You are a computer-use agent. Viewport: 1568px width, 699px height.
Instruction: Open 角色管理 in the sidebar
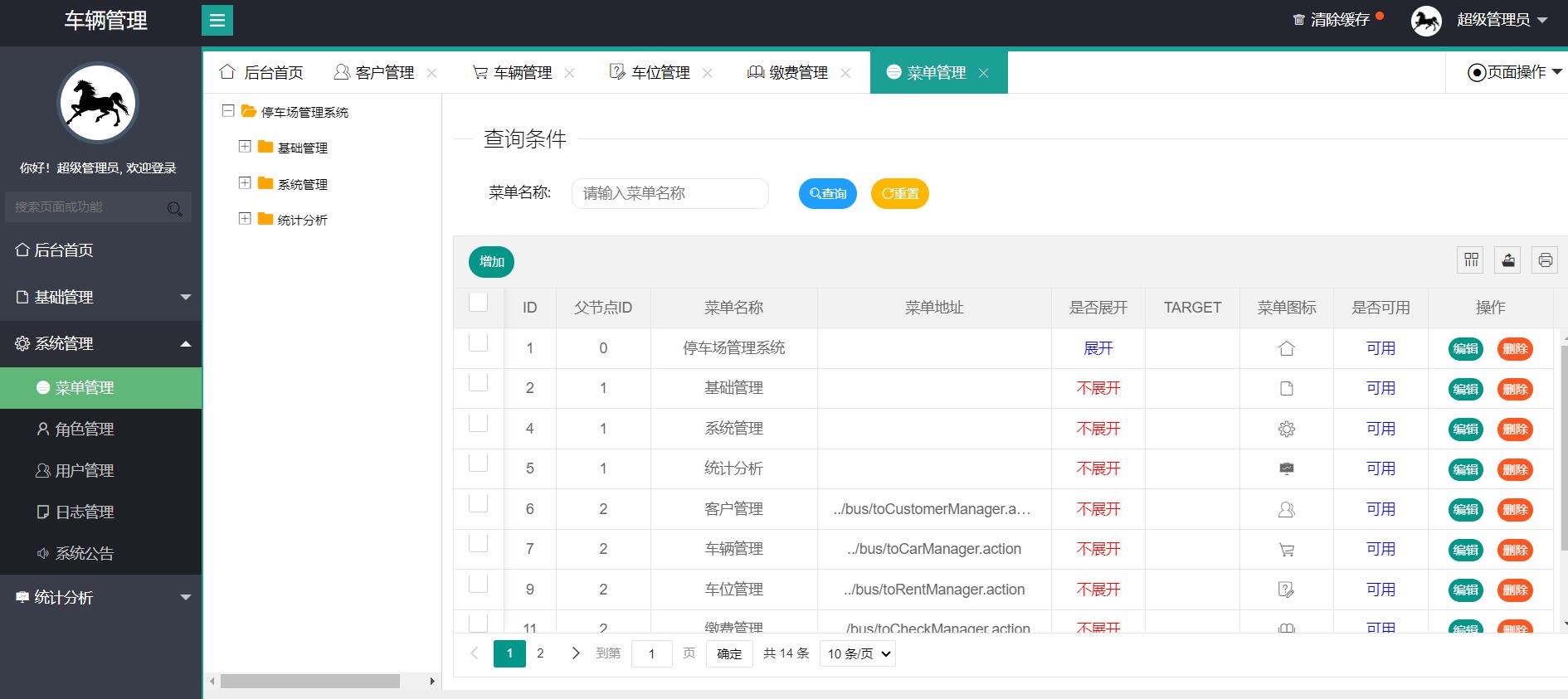100,430
